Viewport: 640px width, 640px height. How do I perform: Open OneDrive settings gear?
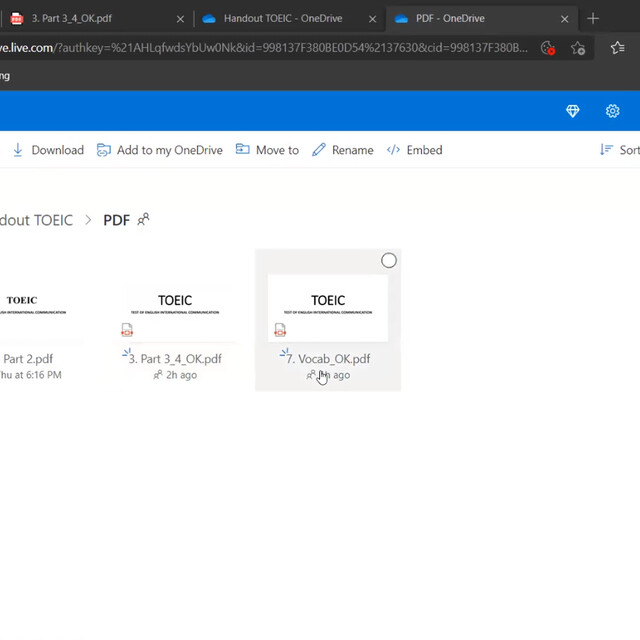tap(613, 111)
